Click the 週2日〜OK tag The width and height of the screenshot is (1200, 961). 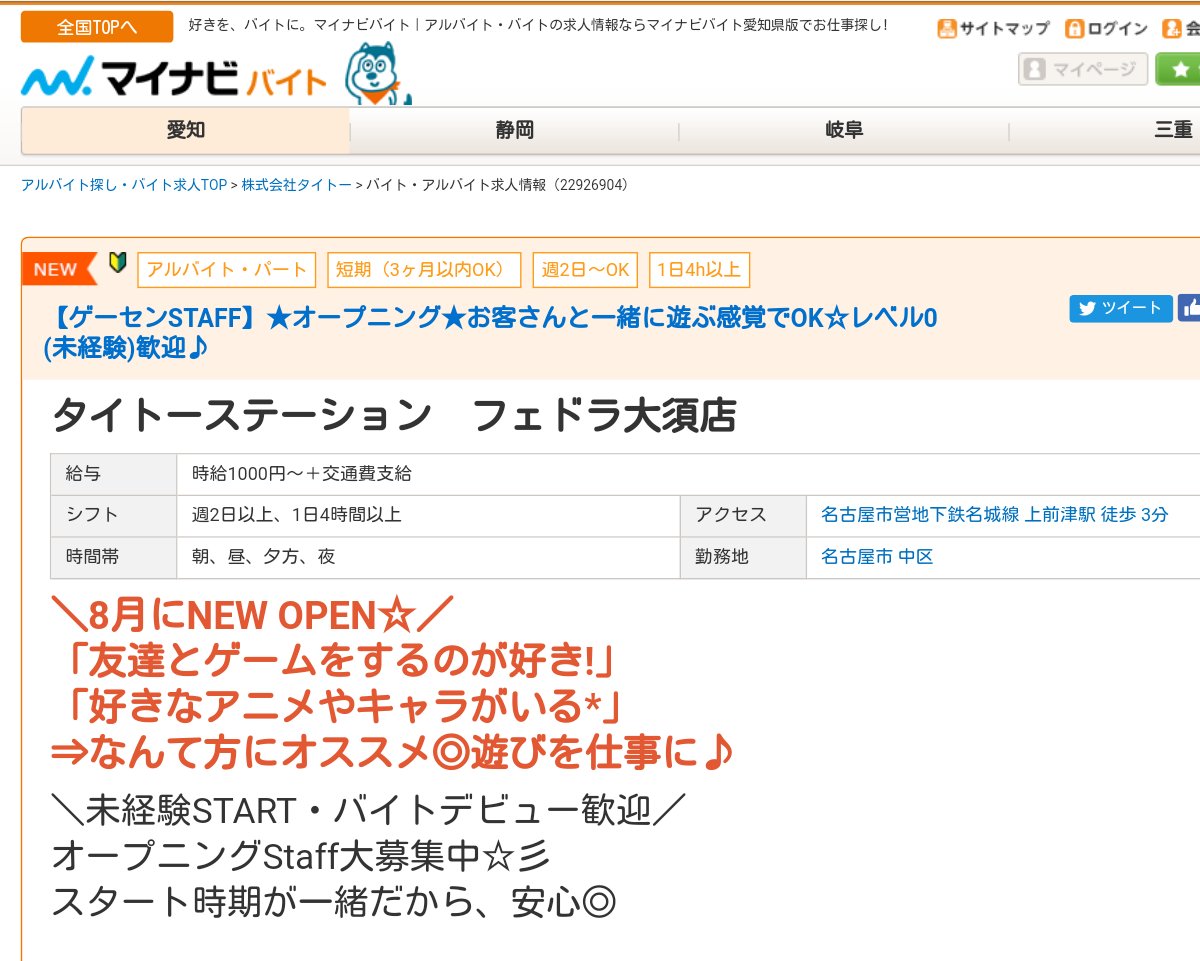[585, 270]
